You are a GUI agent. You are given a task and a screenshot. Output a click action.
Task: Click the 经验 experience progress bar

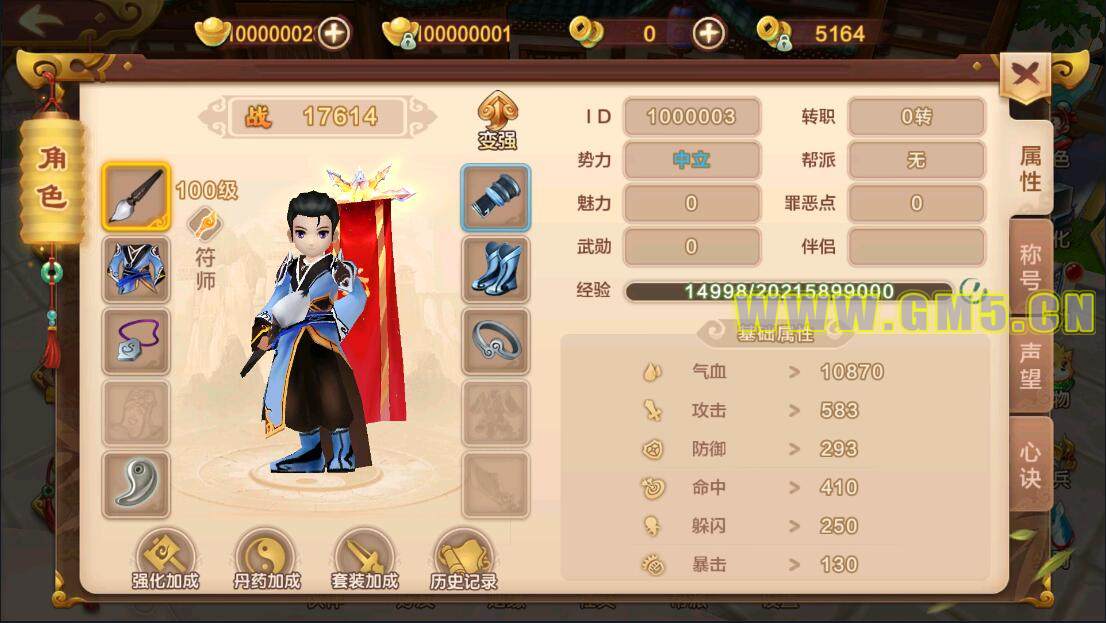click(x=789, y=291)
